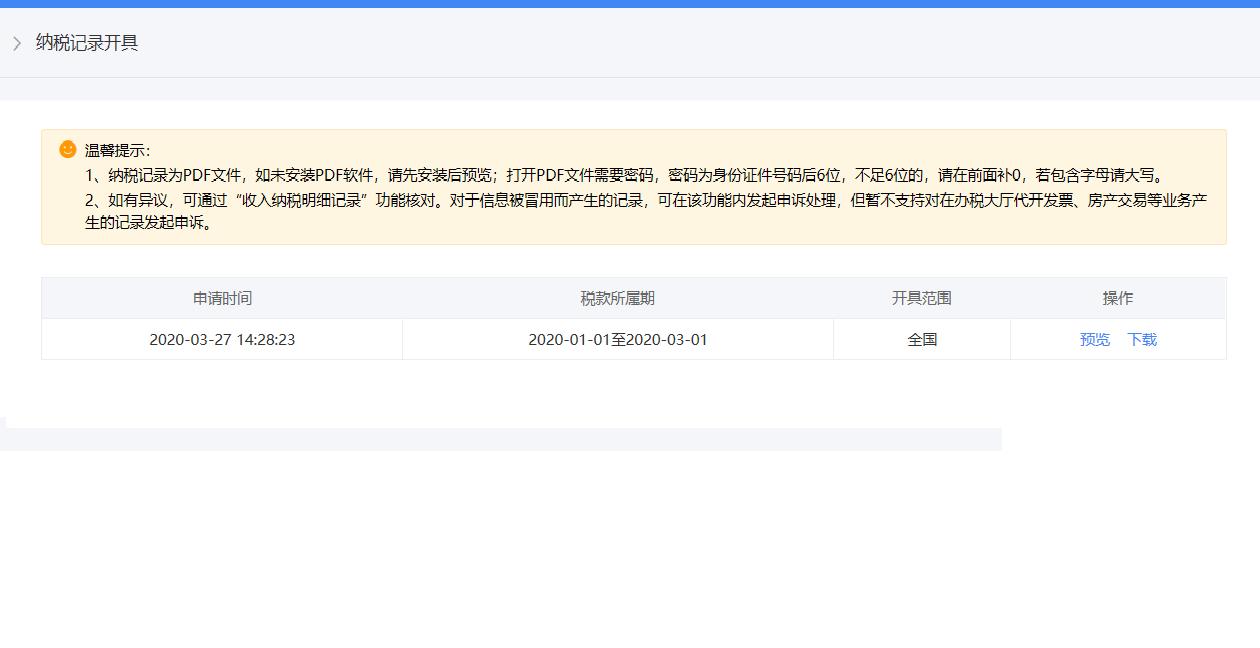The width and height of the screenshot is (1260, 648).
Task: Select the 税款所属期 column header
Action: [x=617, y=297]
